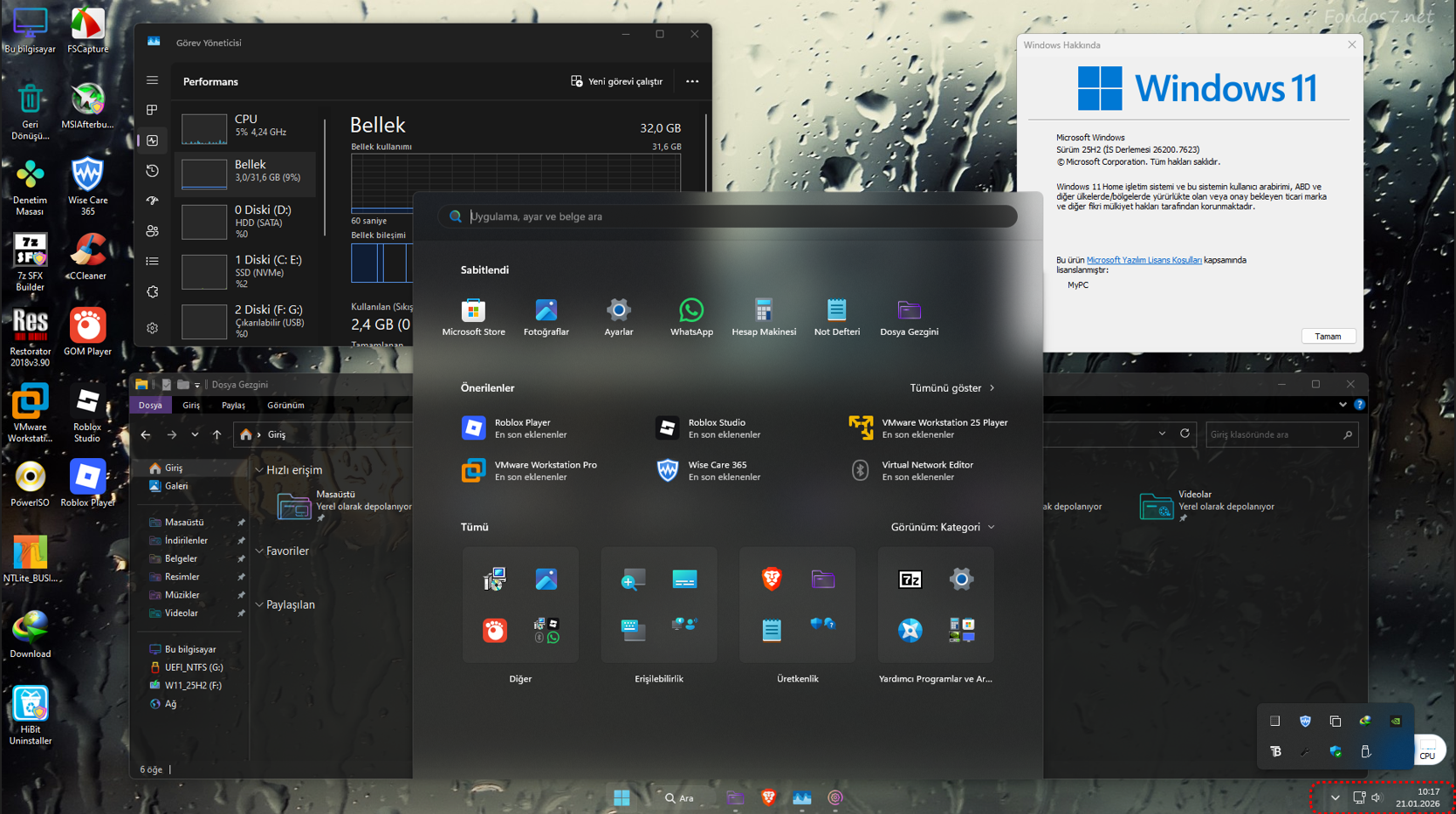1456x814 pixels.
Task: Open VMware Workstation Pro recommendation
Action: 529,470
